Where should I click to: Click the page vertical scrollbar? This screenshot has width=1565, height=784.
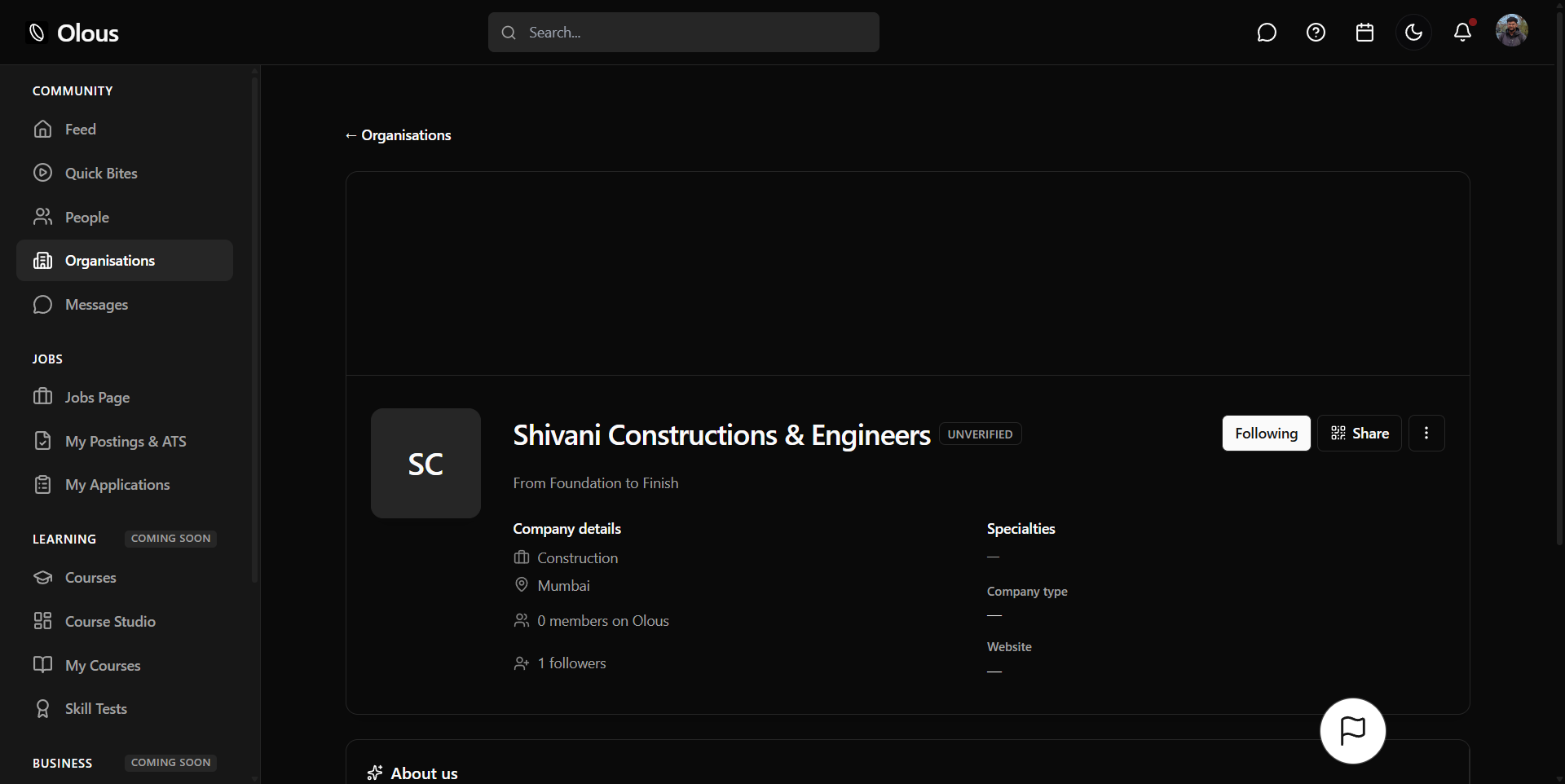(1559, 277)
